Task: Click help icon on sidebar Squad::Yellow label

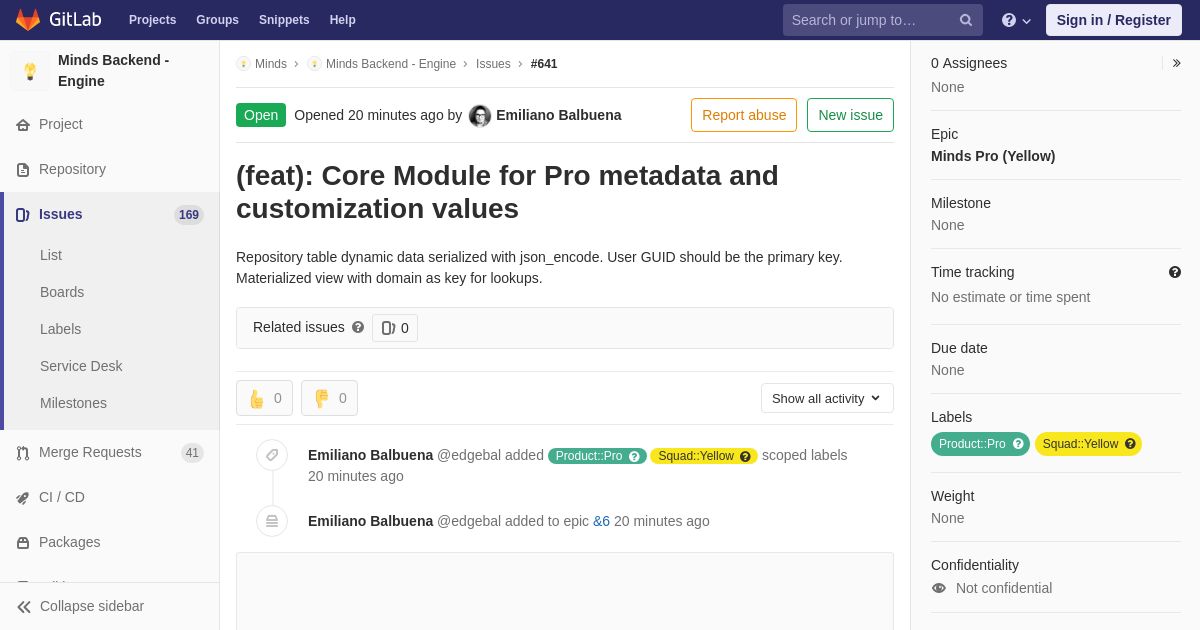Action: pos(1130,444)
